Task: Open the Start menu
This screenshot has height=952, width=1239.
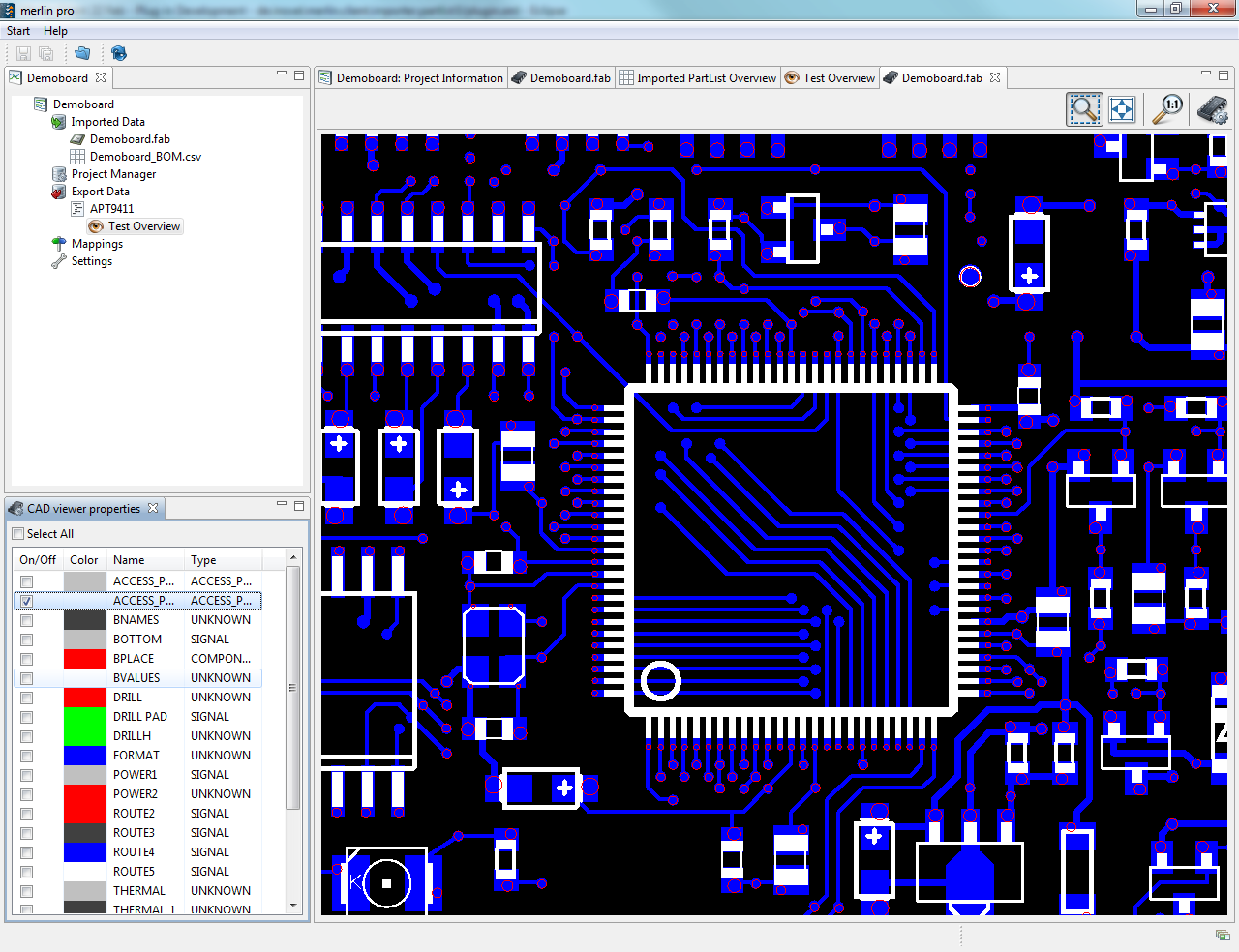Action: tap(17, 30)
